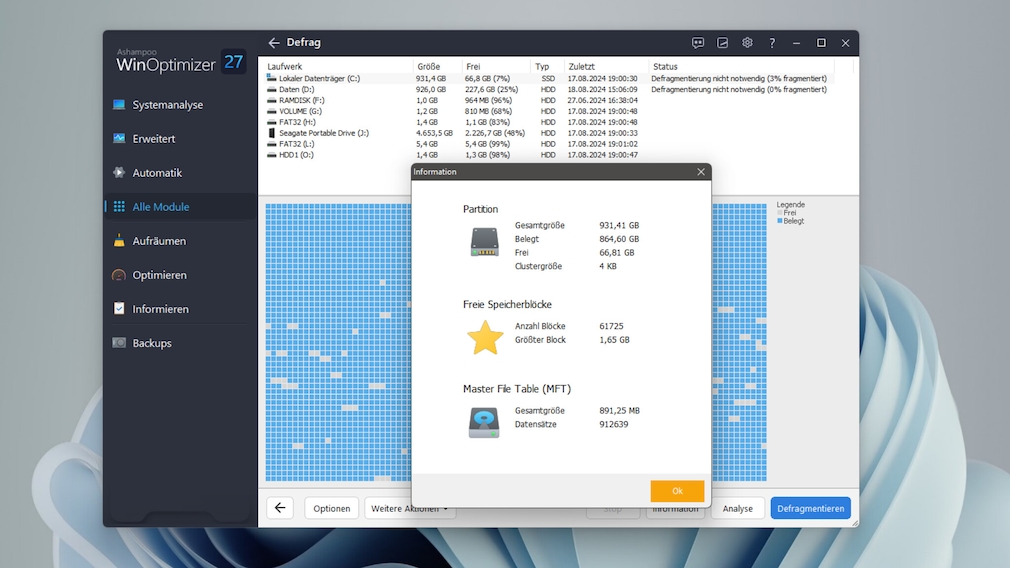Screen dimensions: 1010x568
Task: Start with the Defragmentieren button
Action: tap(810, 508)
